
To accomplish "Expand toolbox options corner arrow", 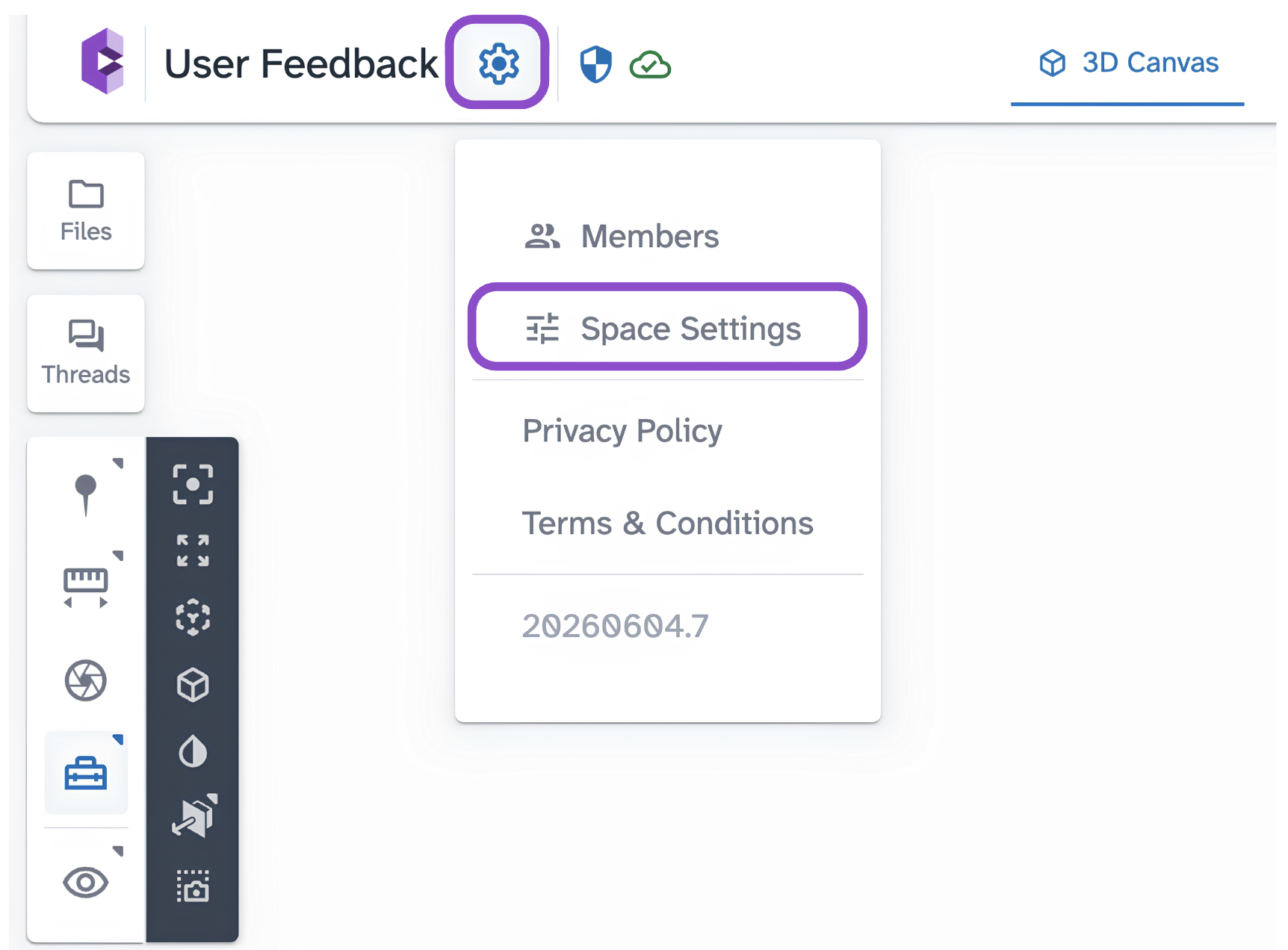I will (x=118, y=739).
